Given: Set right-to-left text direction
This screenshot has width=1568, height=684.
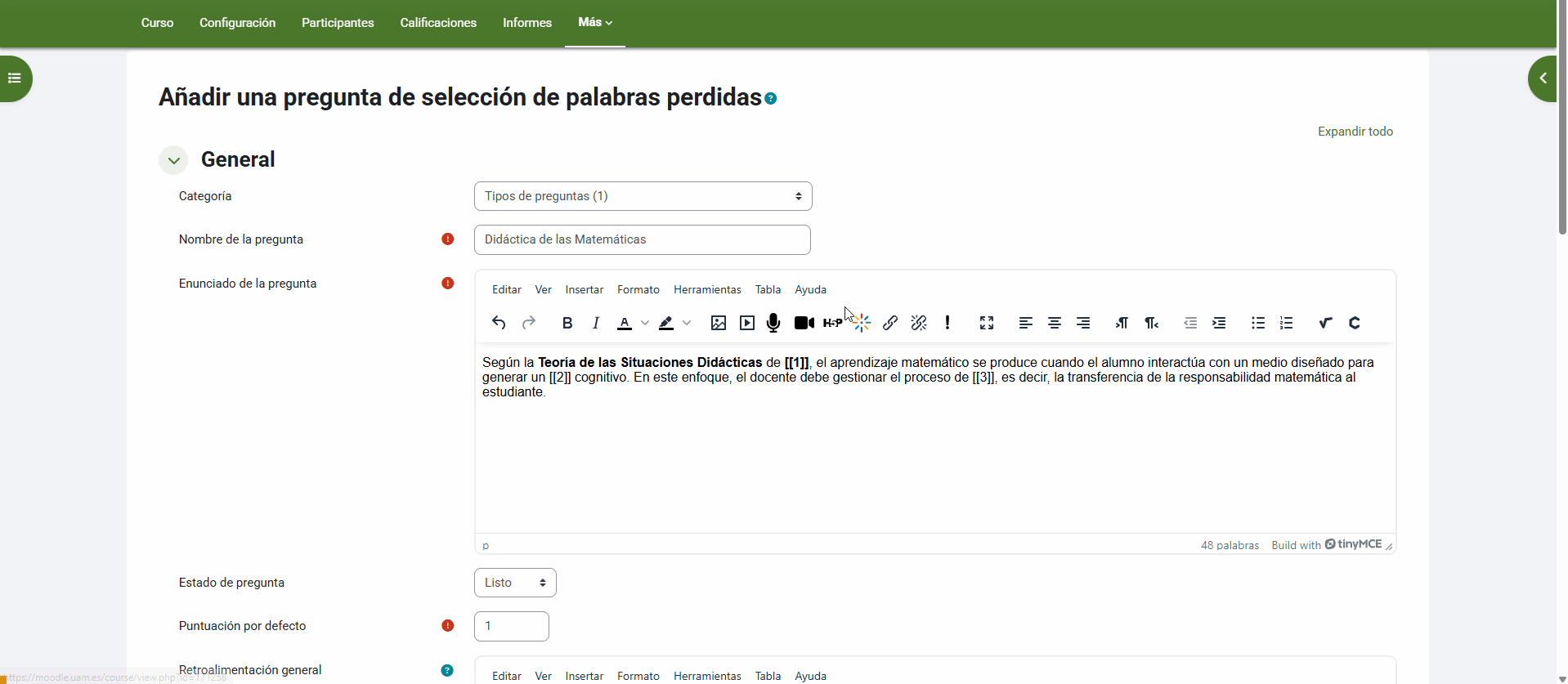Looking at the screenshot, I should (1151, 323).
